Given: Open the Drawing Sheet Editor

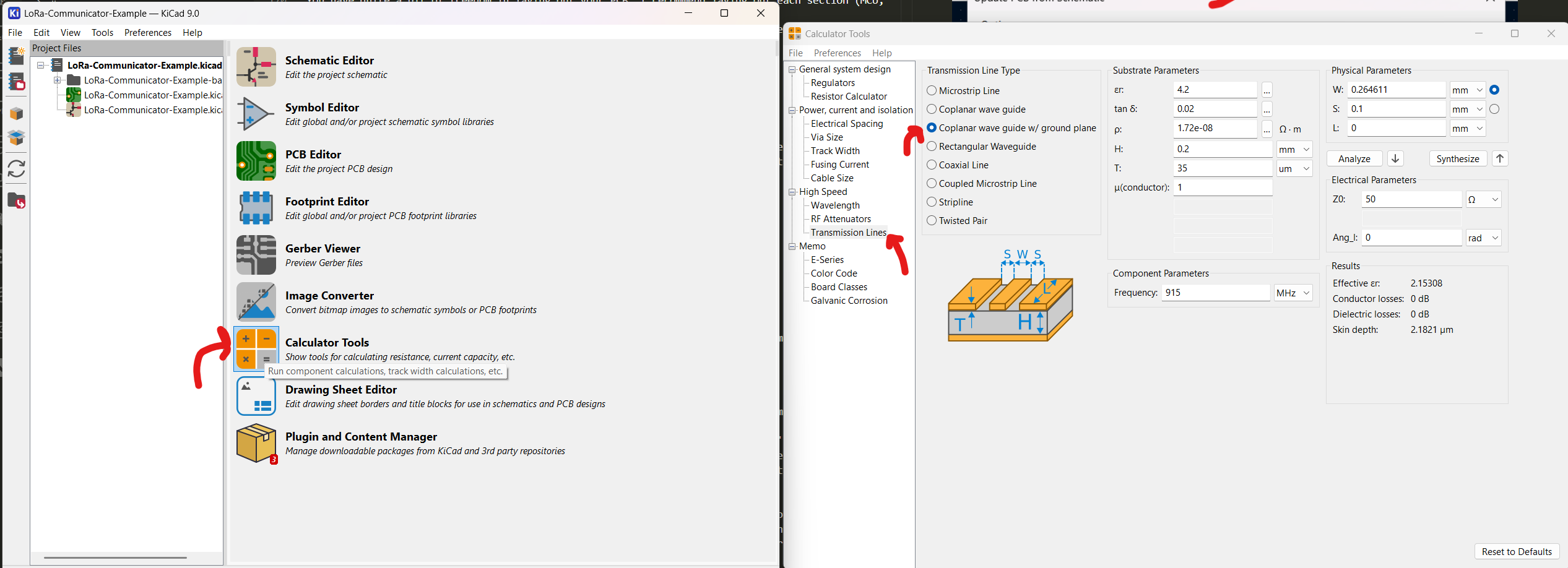Looking at the screenshot, I should 256,396.
